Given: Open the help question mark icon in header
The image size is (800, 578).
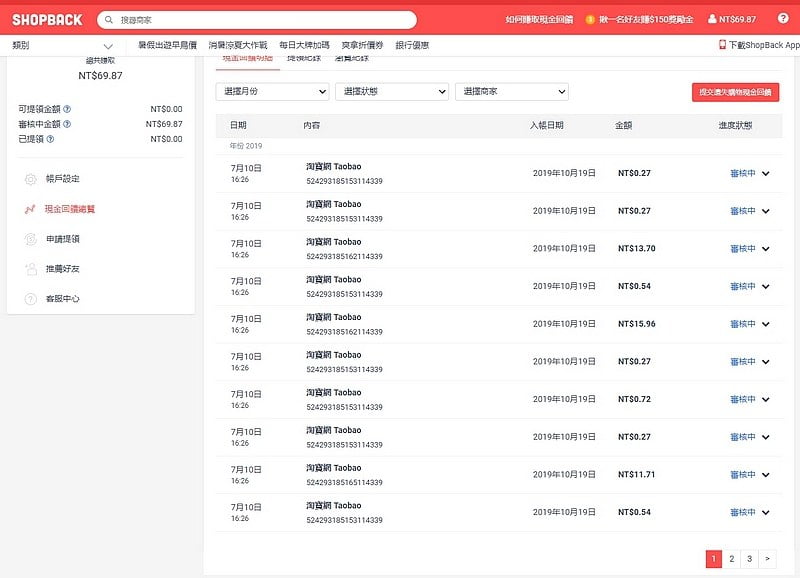Looking at the screenshot, I should click(783, 18).
